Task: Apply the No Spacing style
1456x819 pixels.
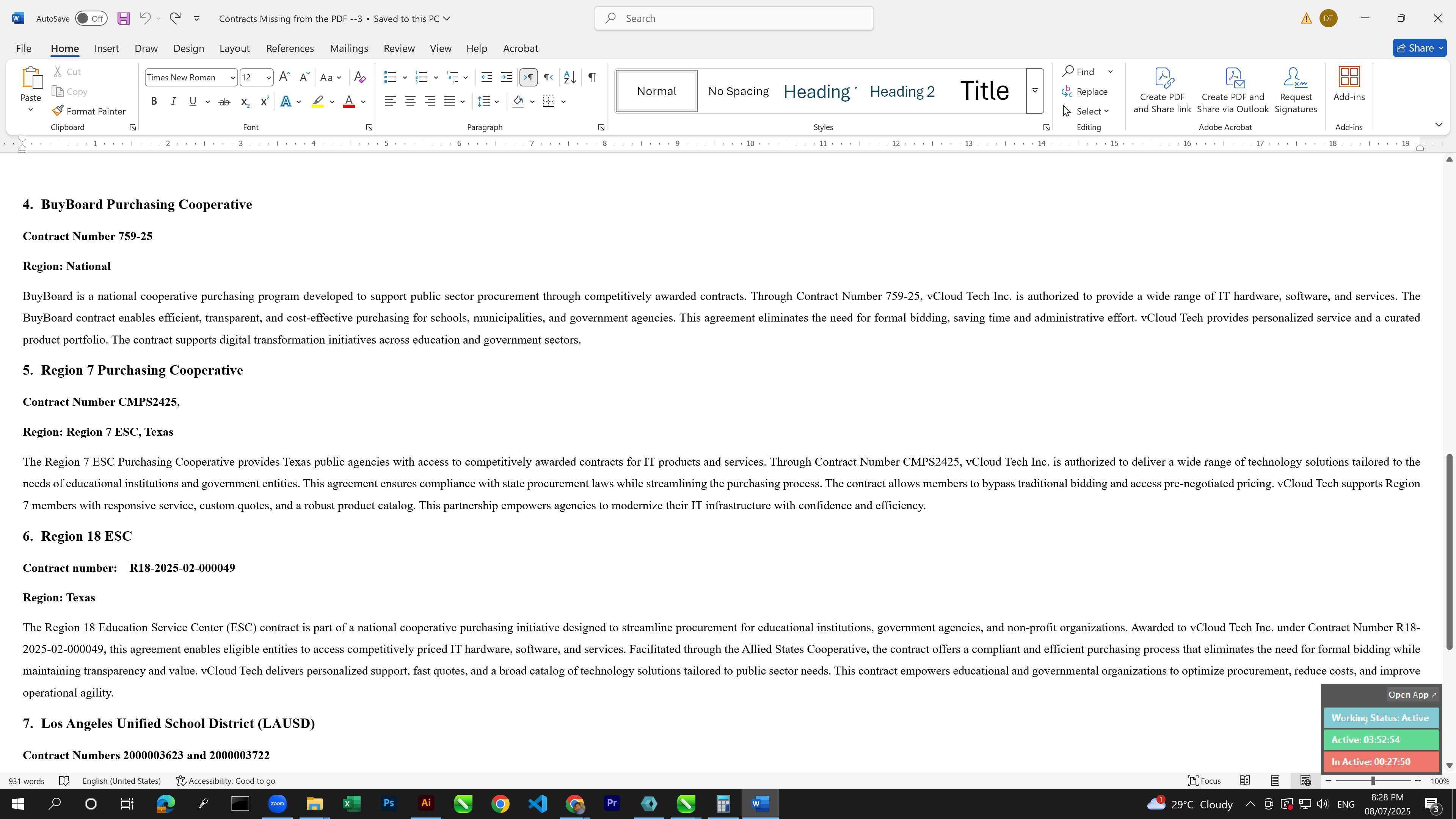Action: tap(738, 91)
